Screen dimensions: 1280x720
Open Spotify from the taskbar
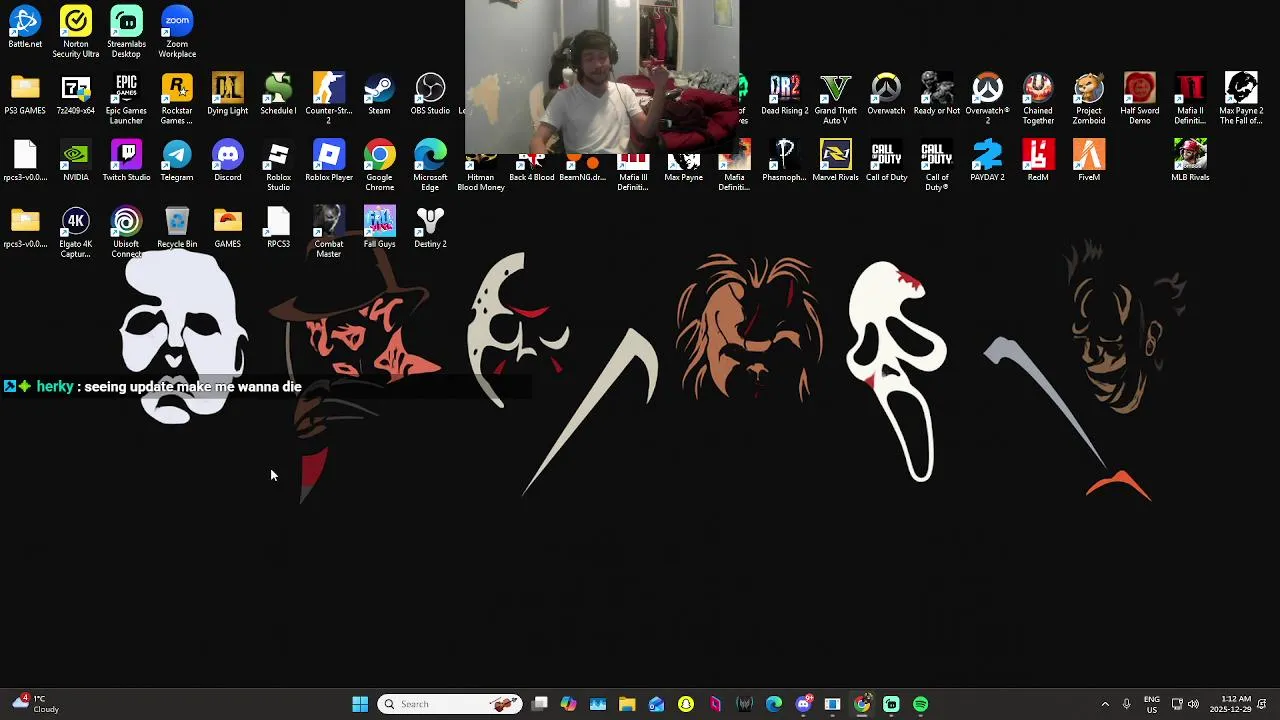pos(920,704)
